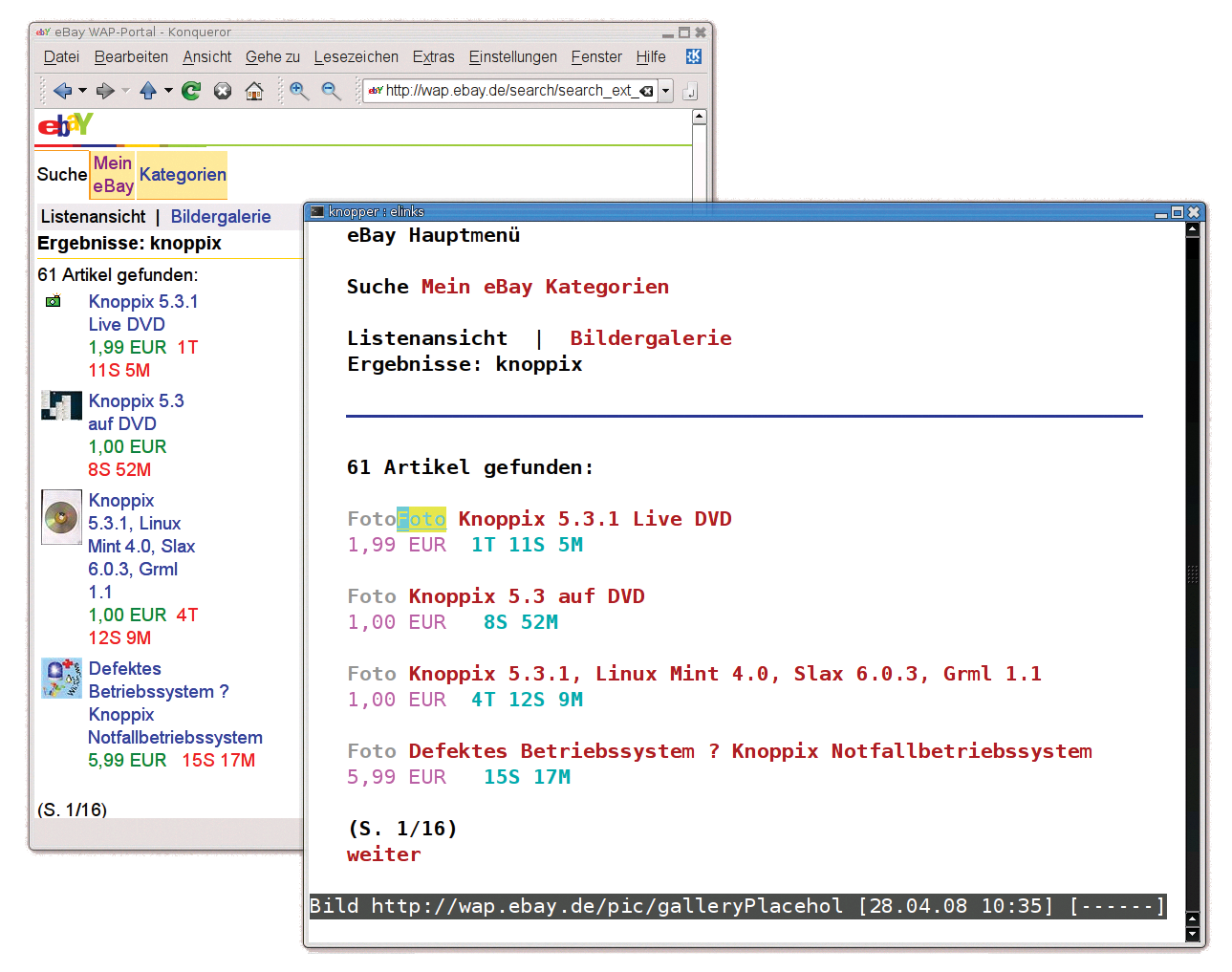Viewport: 1232px width, 972px height.
Task: Select the highlighted Foto link in elinks
Action: tap(421, 519)
